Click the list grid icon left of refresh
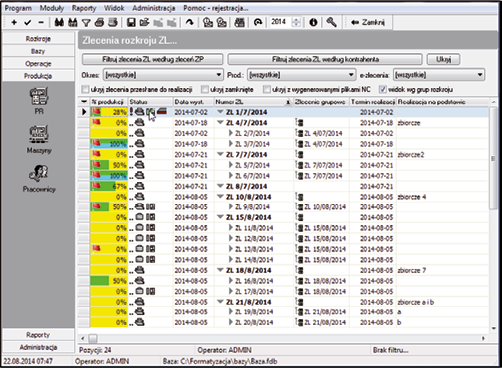502x370 pixels. (x=239, y=22)
